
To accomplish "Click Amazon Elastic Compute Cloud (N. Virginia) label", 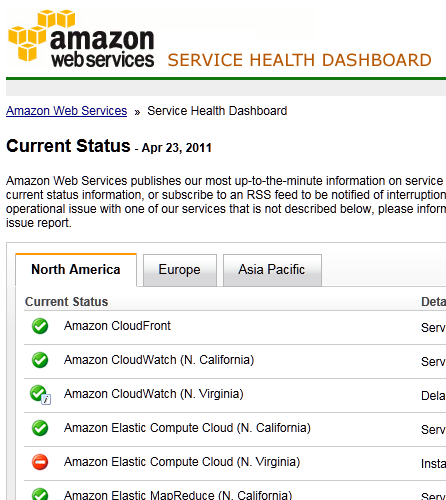I will (x=182, y=462).
